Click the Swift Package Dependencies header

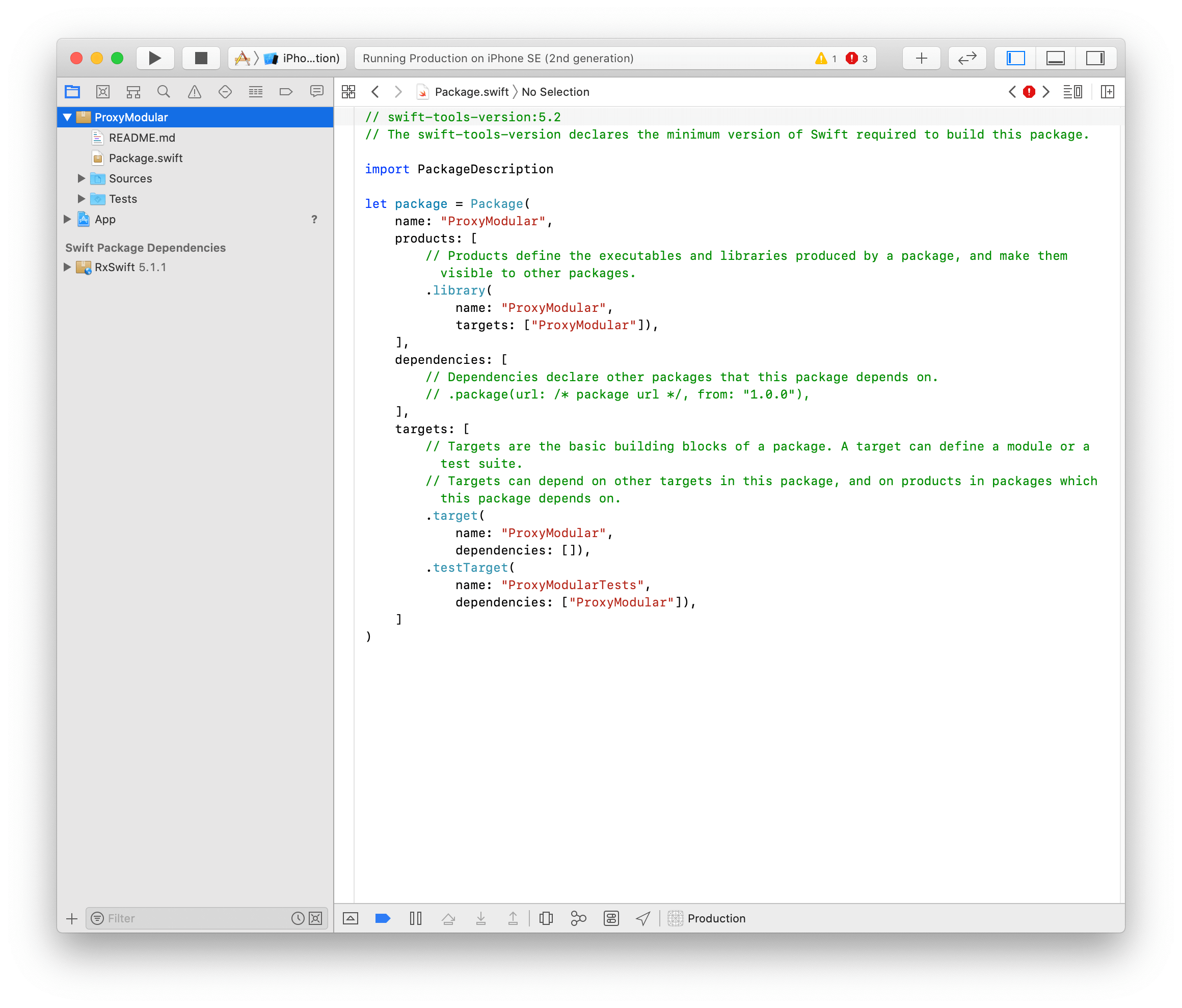[146, 248]
